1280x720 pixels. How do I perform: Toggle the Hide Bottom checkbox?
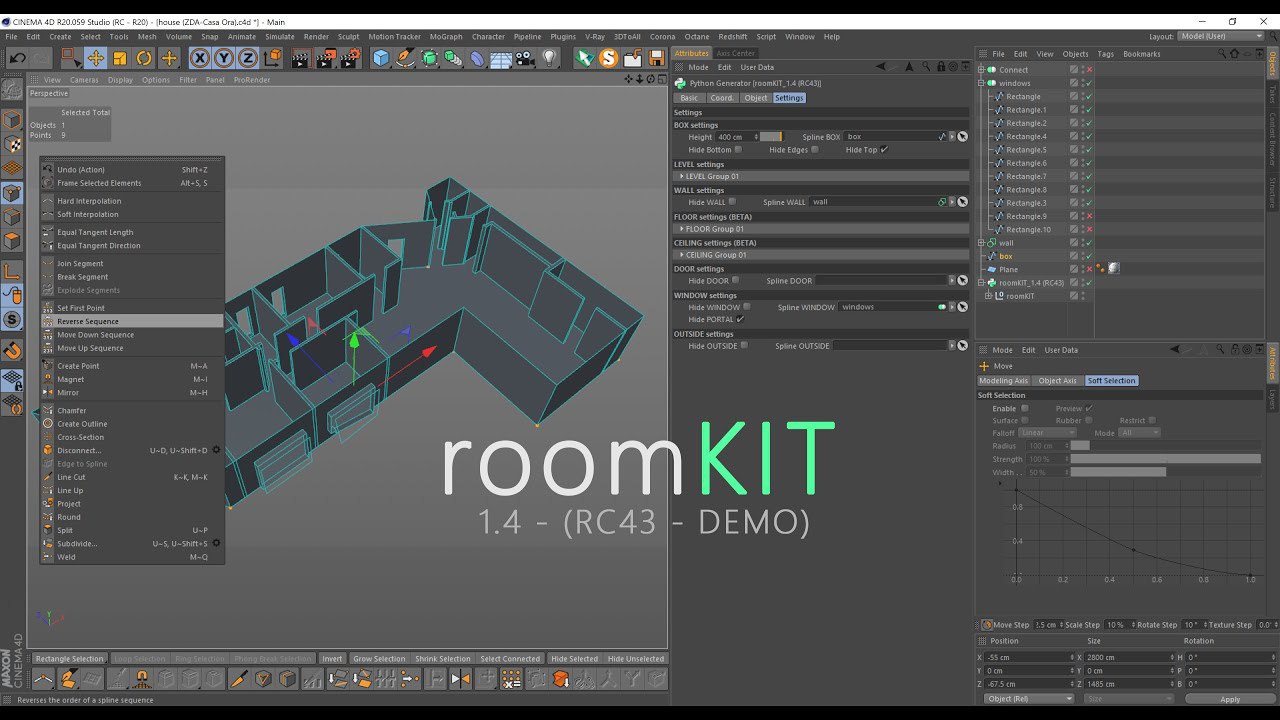tap(738, 150)
